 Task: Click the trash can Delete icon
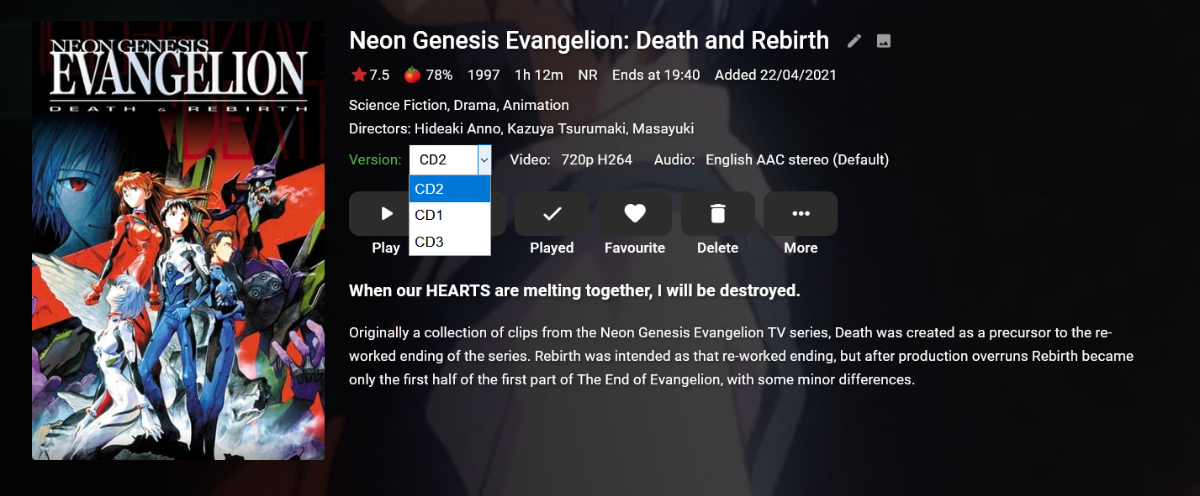click(717, 213)
